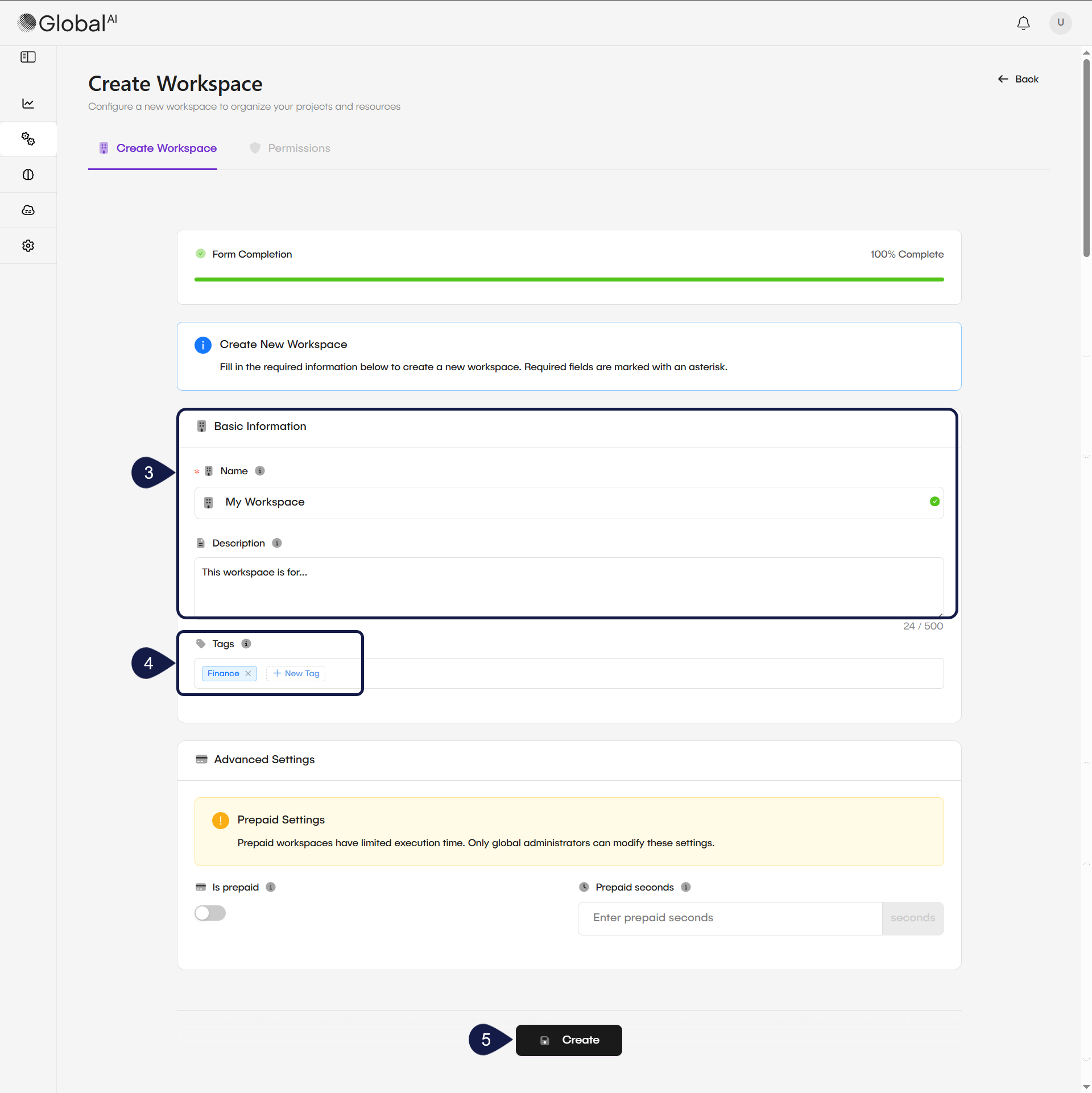Image resolution: width=1092 pixels, height=1093 pixels.
Task: Remove the Finance tag
Action: 249,673
